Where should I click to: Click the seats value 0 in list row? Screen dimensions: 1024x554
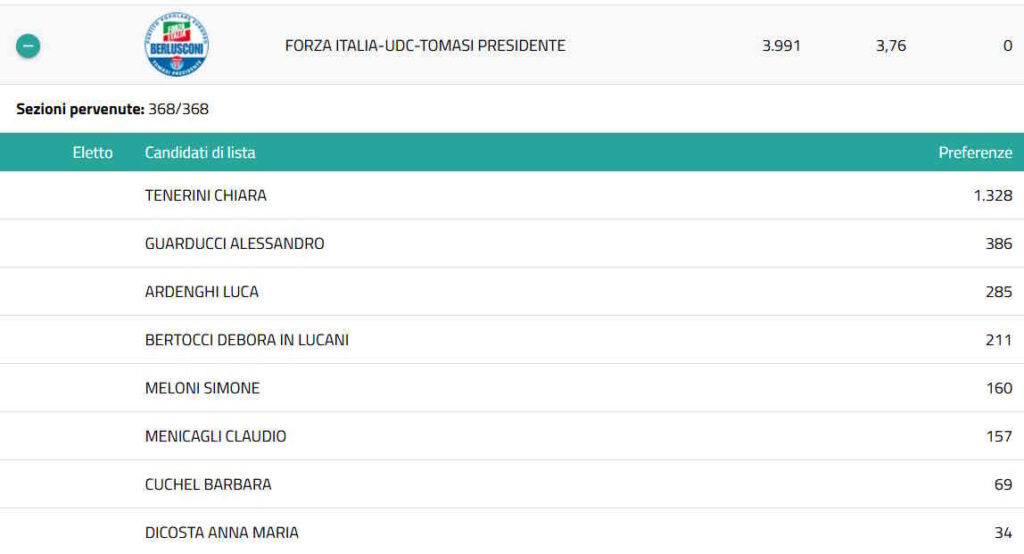[1007, 46]
